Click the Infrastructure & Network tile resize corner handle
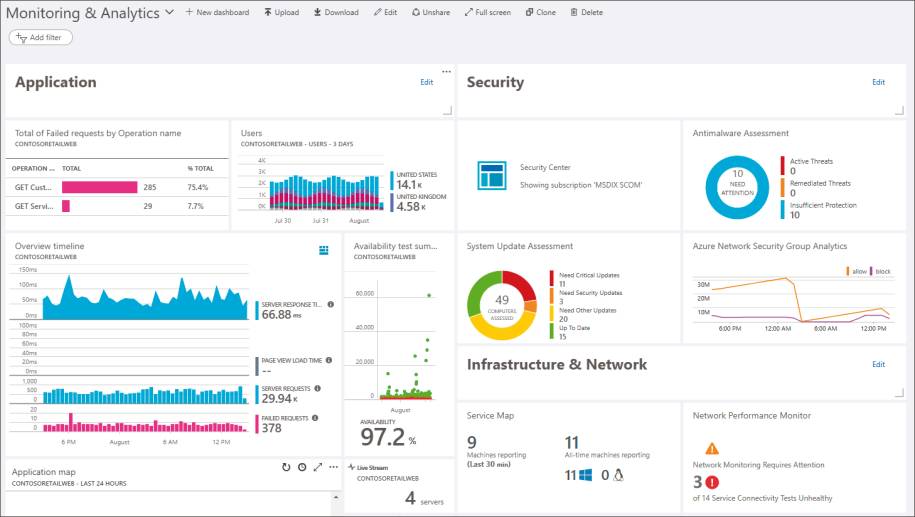Viewport: 915px width, 517px height. pos(899,393)
